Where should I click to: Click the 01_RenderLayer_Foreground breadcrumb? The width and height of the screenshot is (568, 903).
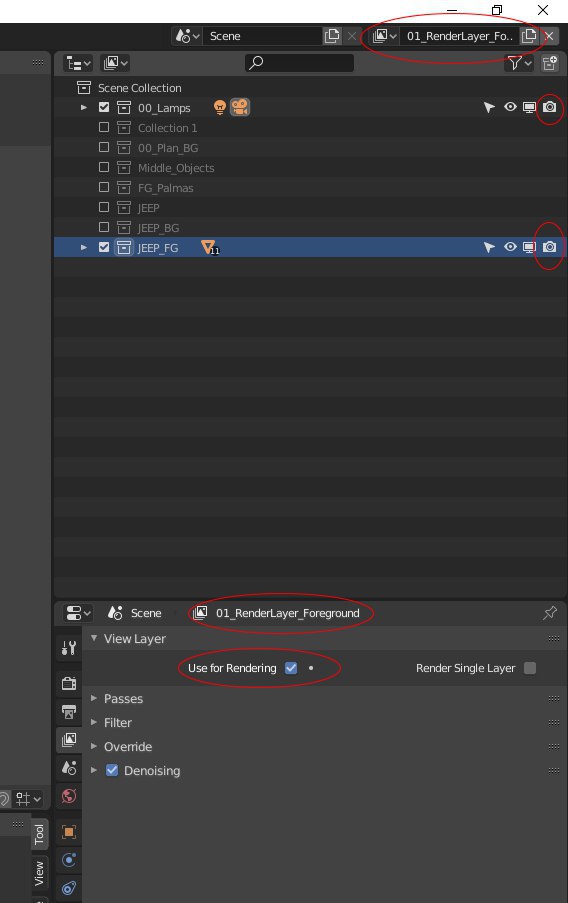[x=277, y=613]
